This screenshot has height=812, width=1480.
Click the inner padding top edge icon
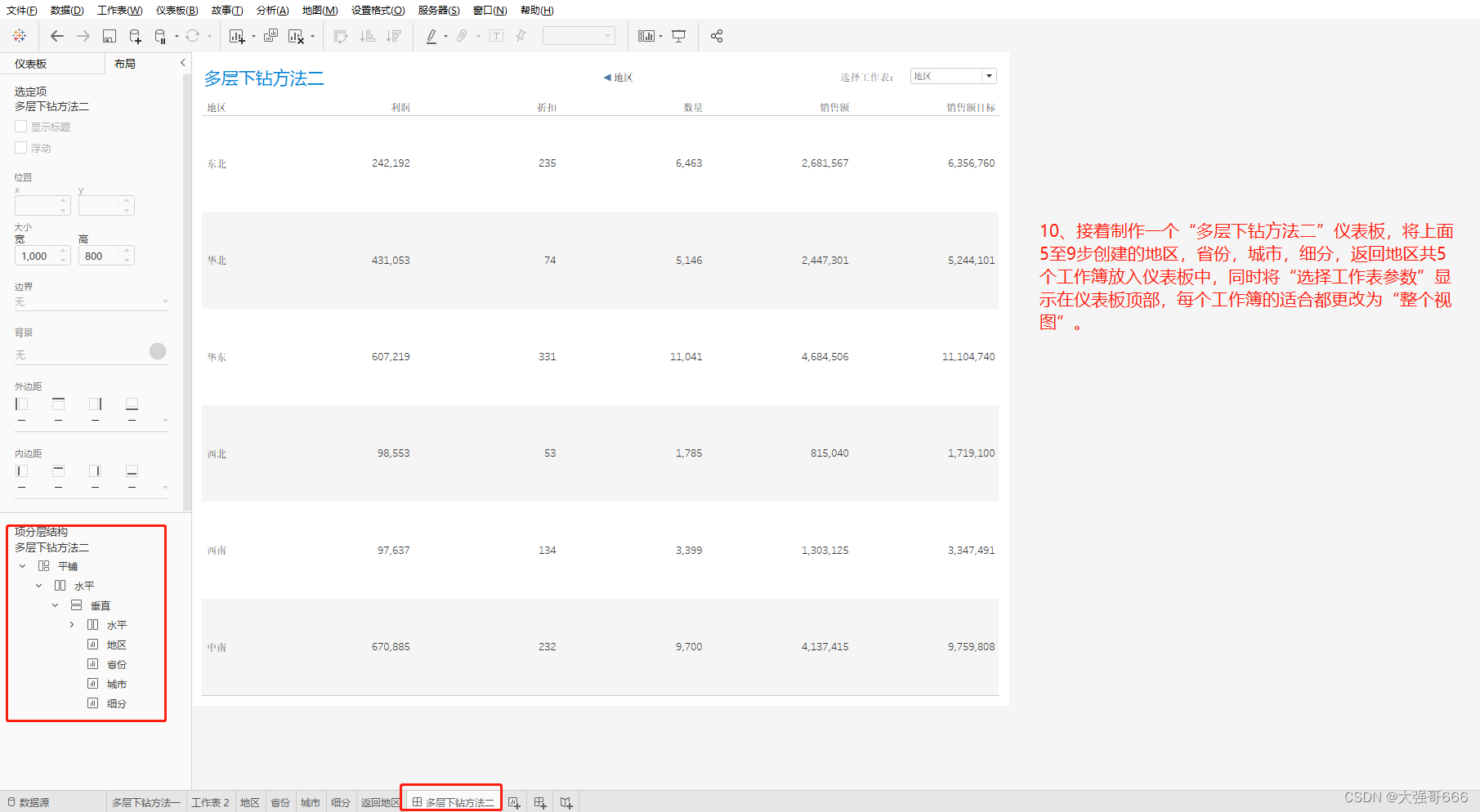click(x=58, y=471)
